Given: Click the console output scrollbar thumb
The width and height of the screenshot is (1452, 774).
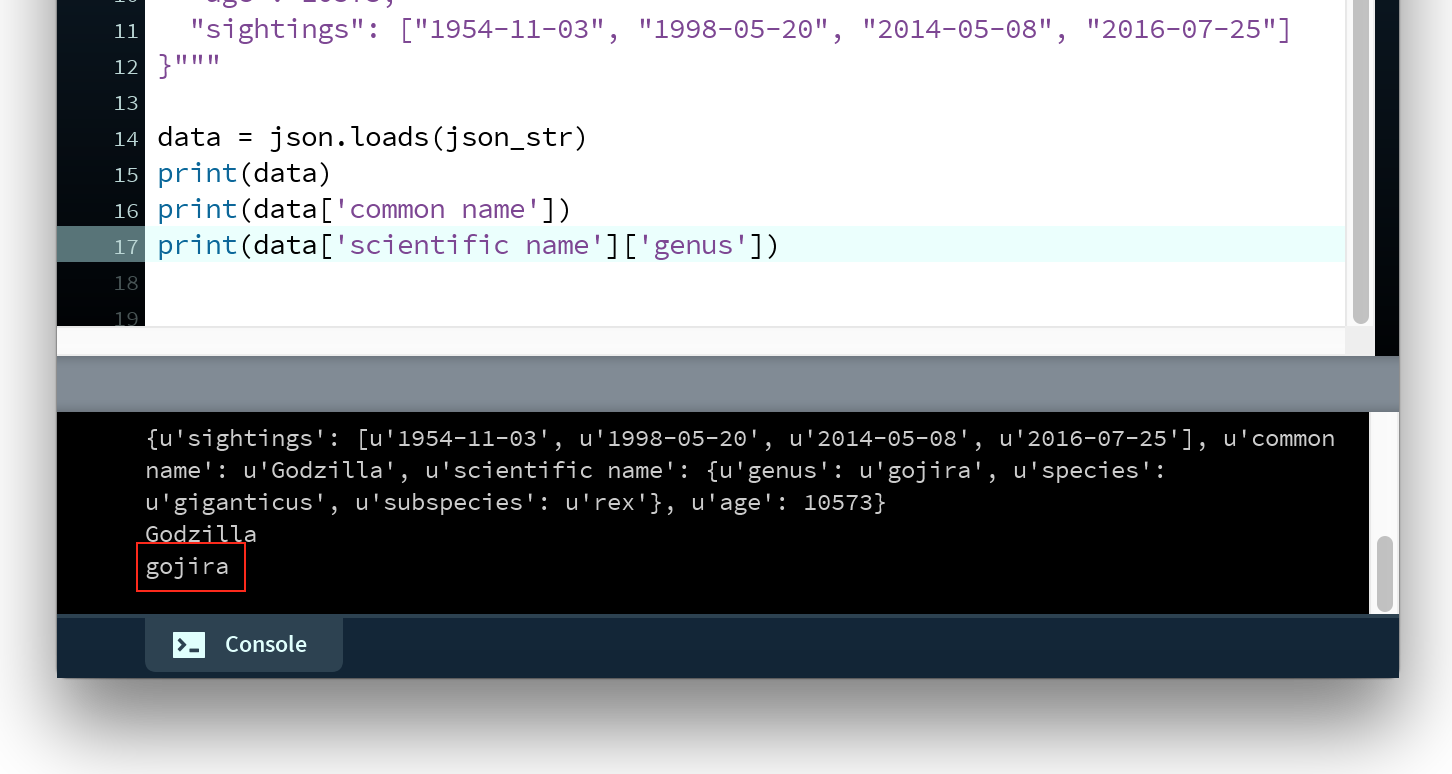Looking at the screenshot, I should [x=1384, y=574].
